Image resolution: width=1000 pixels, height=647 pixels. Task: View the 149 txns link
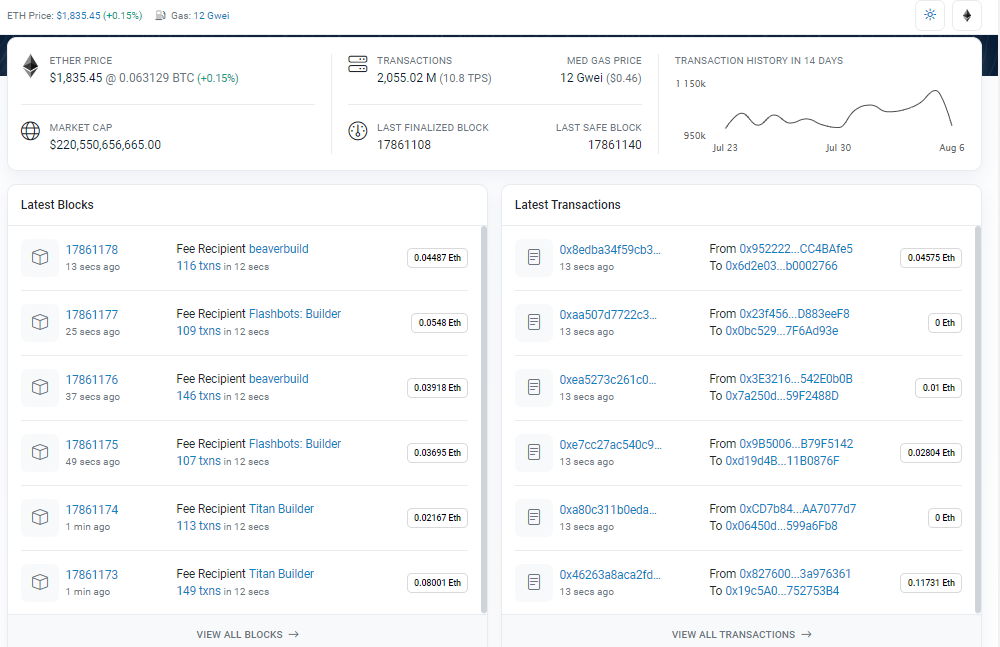tap(198, 591)
